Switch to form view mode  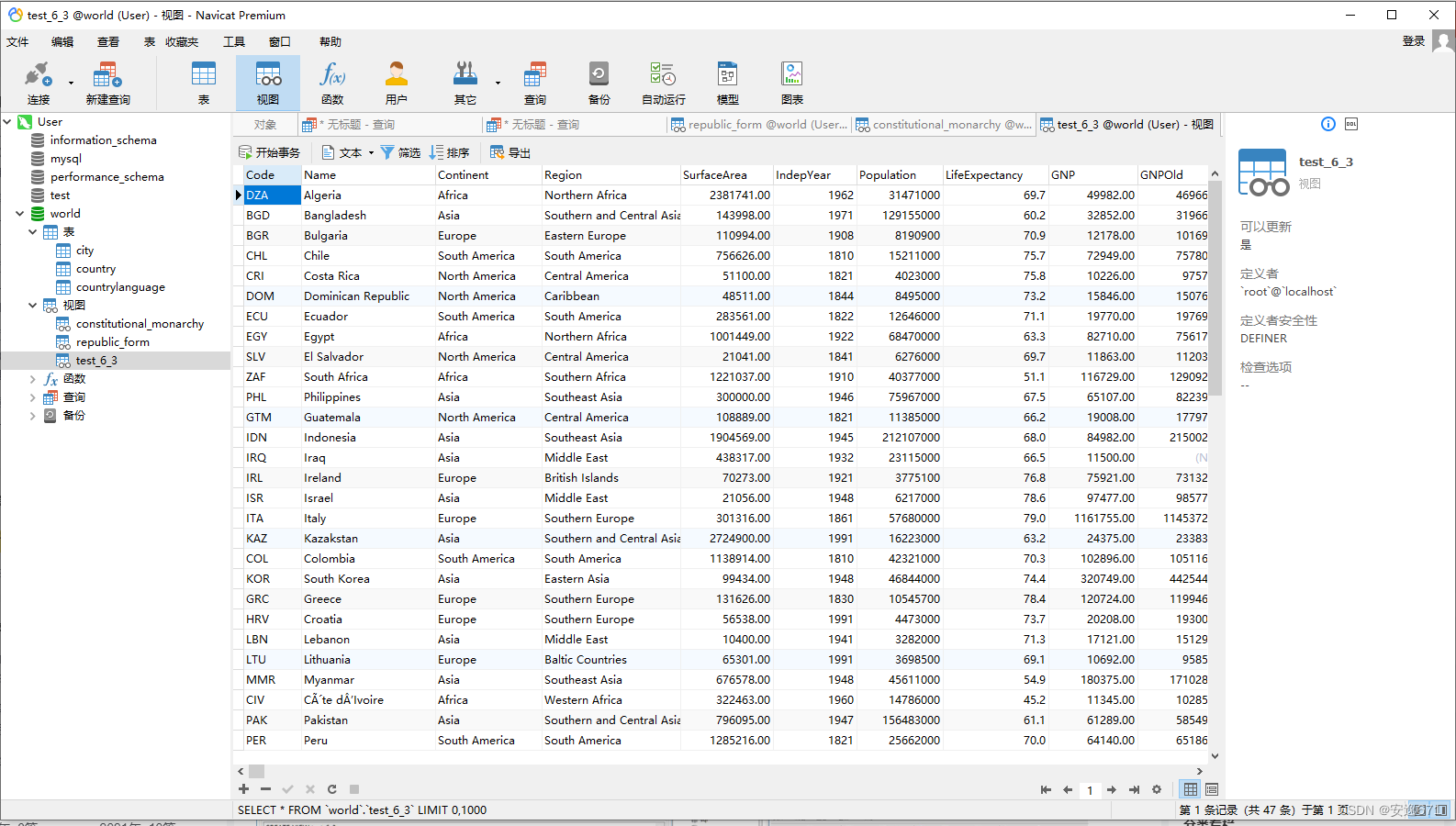click(x=1212, y=789)
